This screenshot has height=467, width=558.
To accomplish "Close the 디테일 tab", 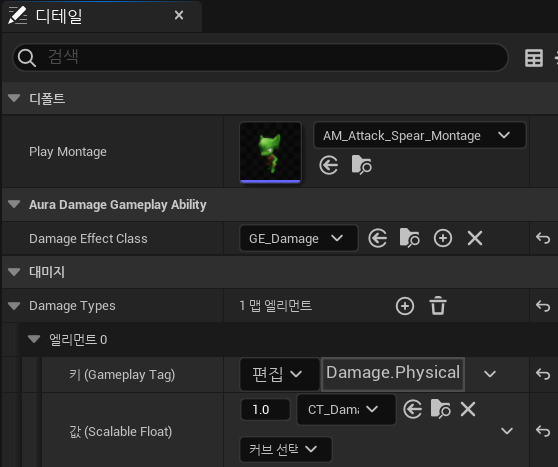I will pyautogui.click(x=179, y=15).
